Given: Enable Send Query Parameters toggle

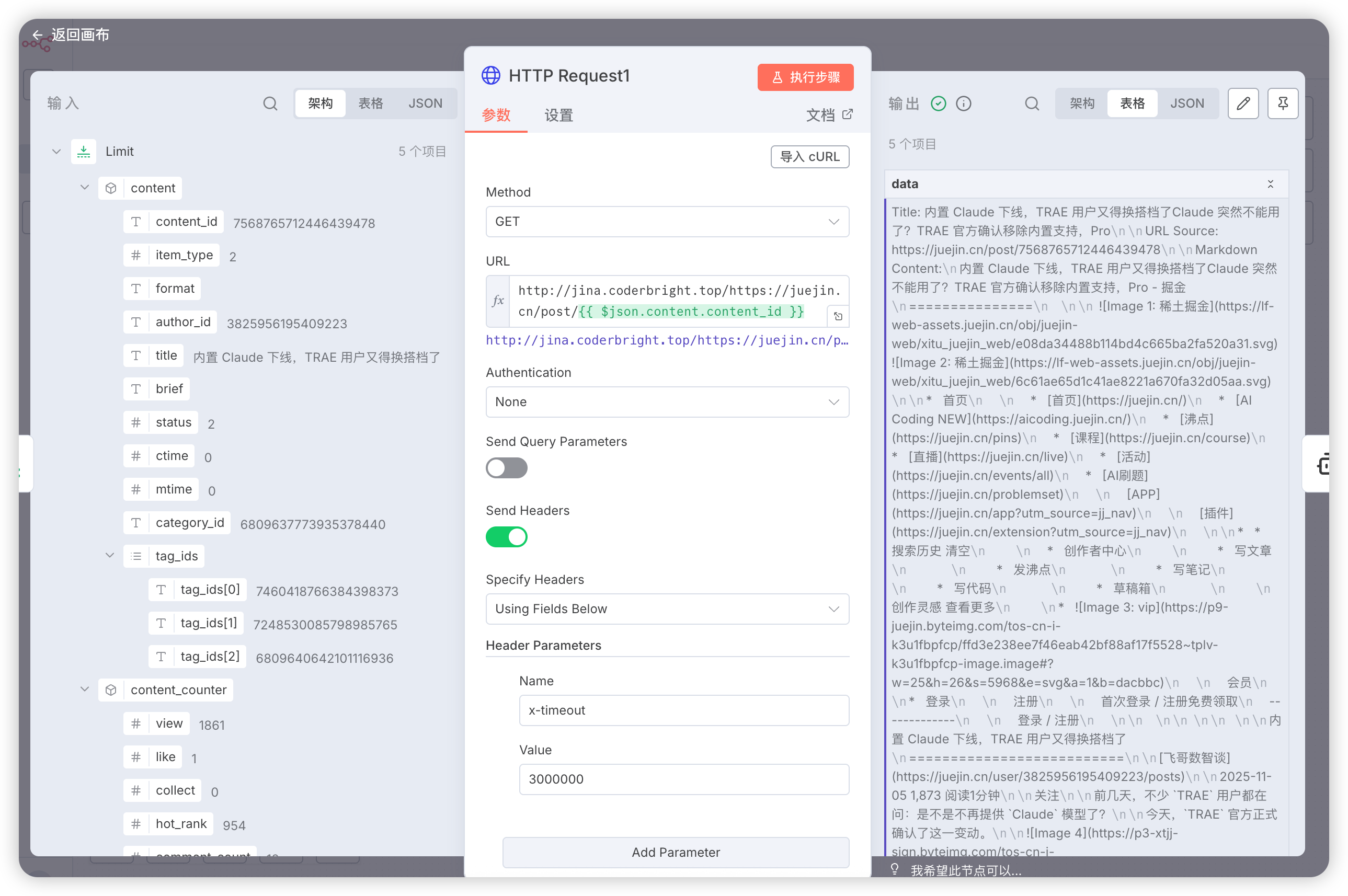Looking at the screenshot, I should click(506, 468).
